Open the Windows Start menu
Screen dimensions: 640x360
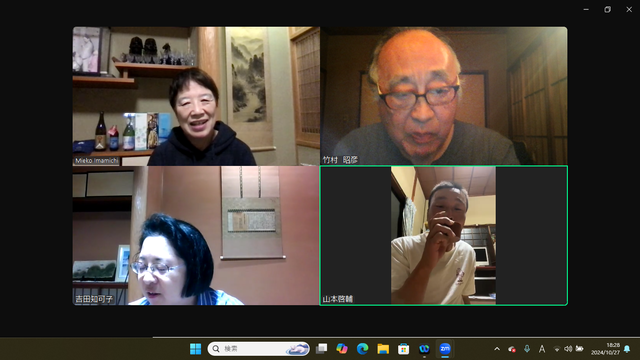tap(196, 349)
